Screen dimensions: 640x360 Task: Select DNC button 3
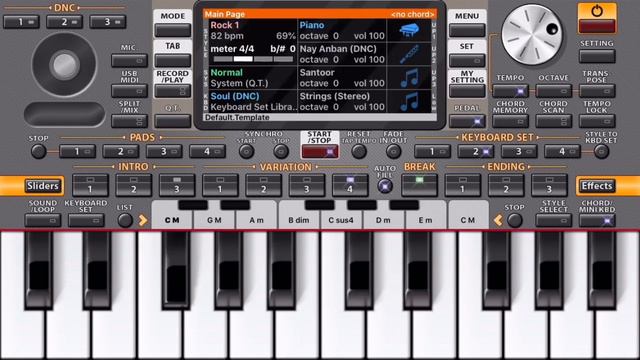coord(108,22)
